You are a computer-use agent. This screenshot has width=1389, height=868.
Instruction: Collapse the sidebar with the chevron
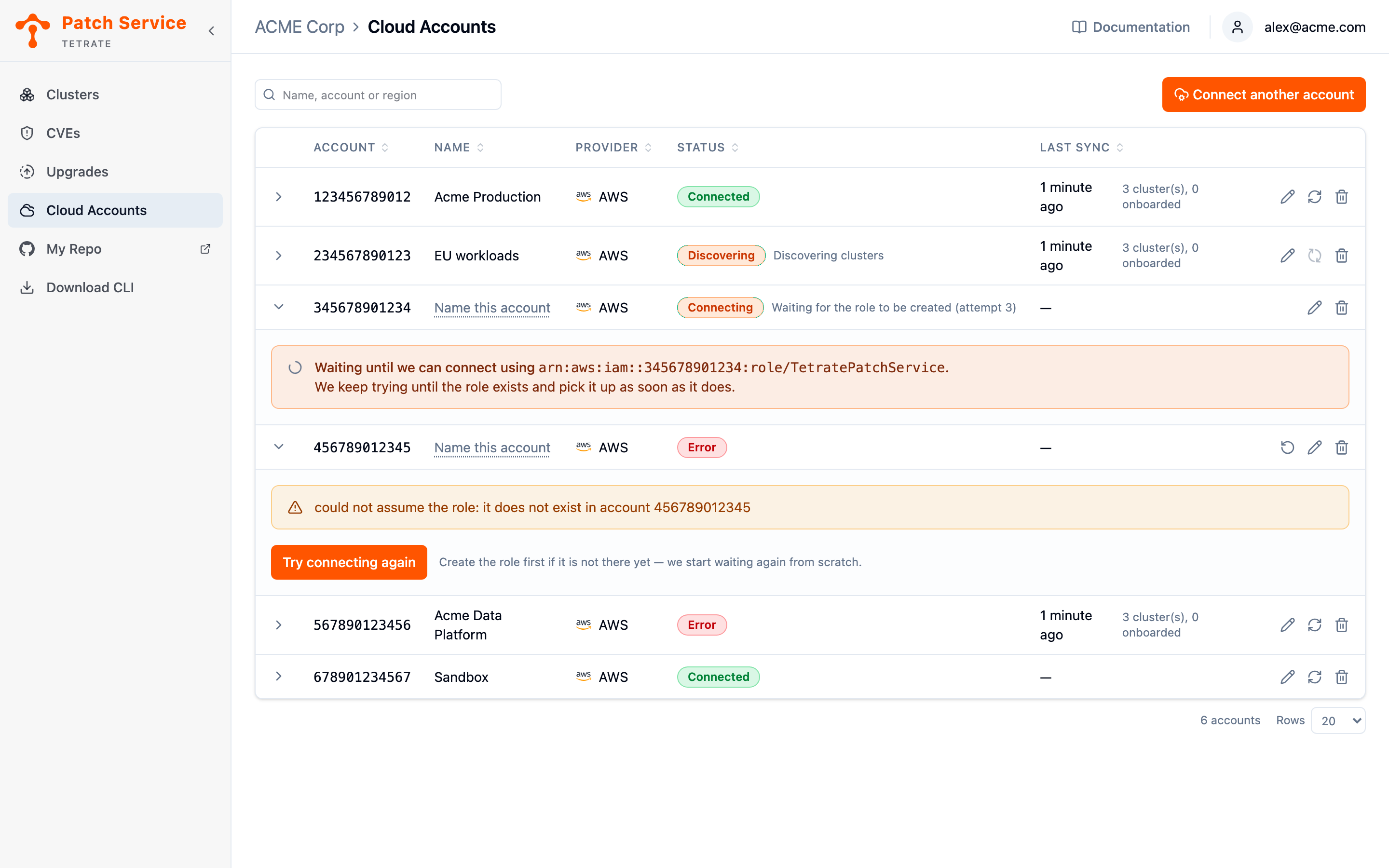(211, 31)
